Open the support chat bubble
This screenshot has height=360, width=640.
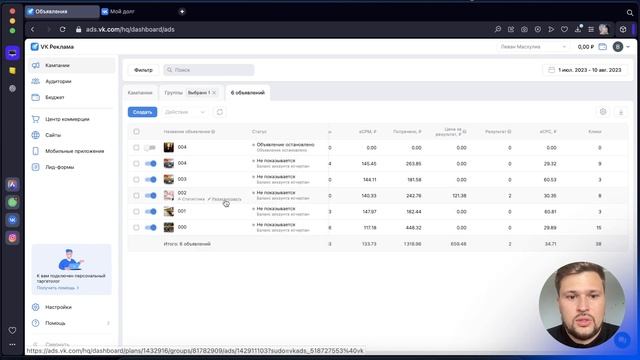coord(622,340)
